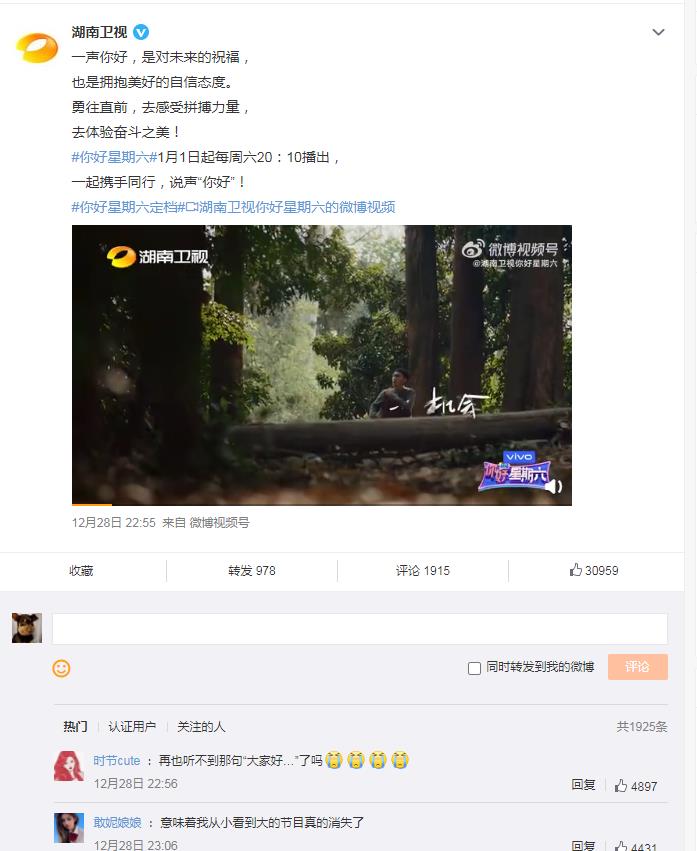Screen dimensions: 697x851
Task: Toggle the video speaker mute icon
Action: click(x=554, y=486)
